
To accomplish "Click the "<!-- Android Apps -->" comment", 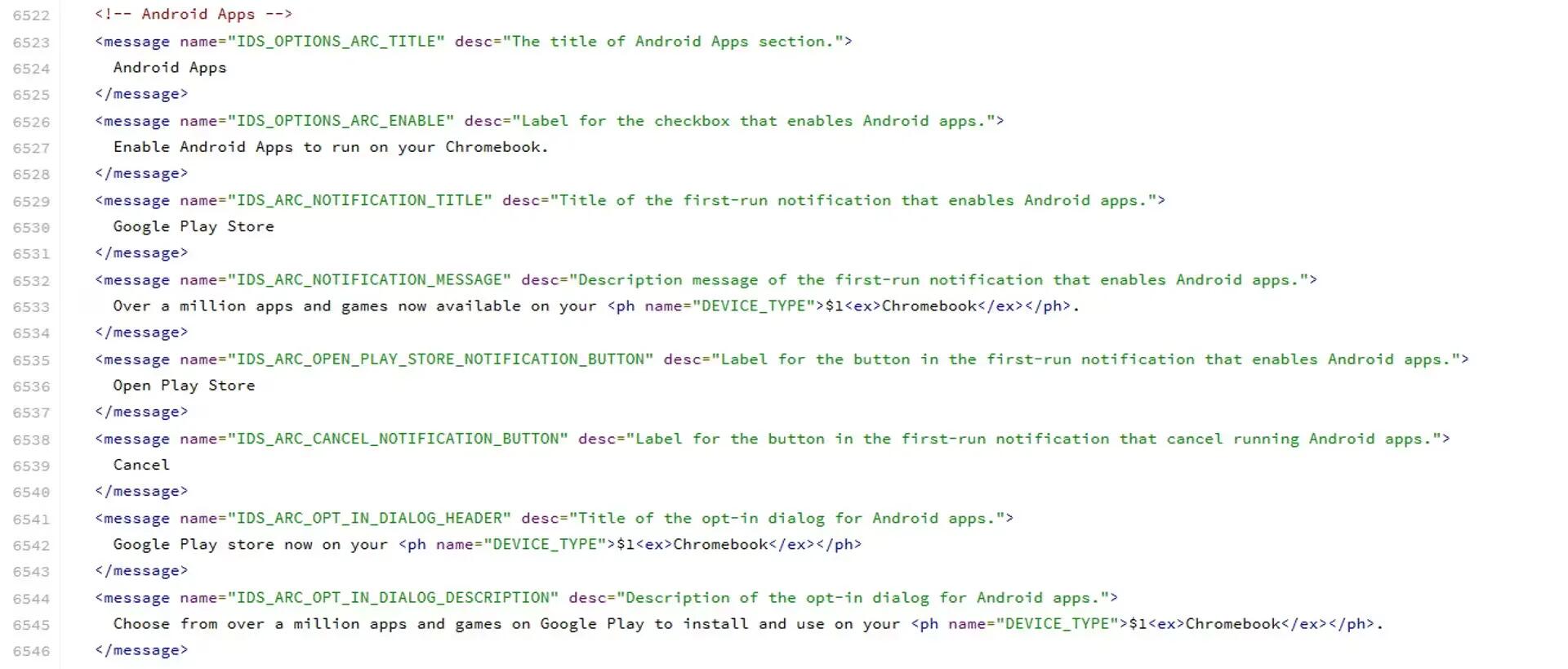I will click(x=194, y=14).
